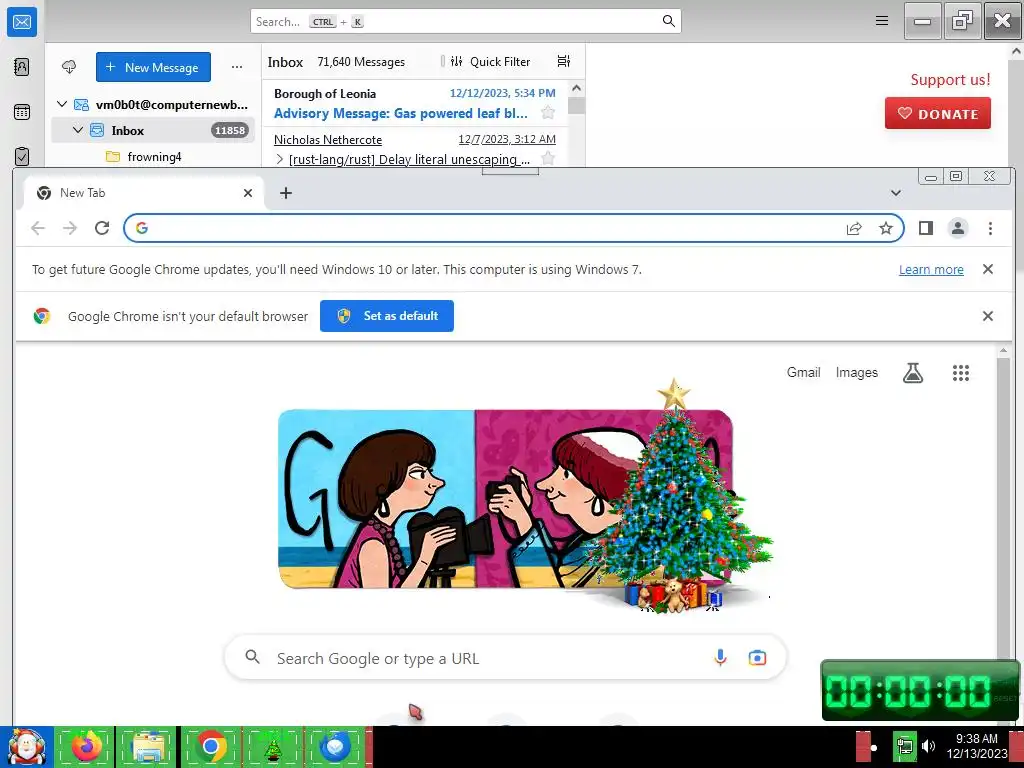Open network icon in system tray
The width and height of the screenshot is (1024, 768).
pyautogui.click(x=904, y=746)
